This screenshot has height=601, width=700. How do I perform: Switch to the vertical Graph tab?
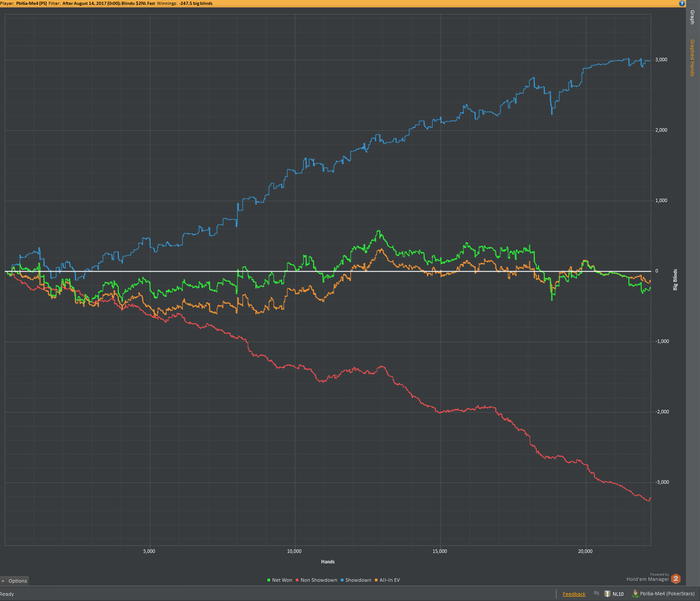point(692,17)
